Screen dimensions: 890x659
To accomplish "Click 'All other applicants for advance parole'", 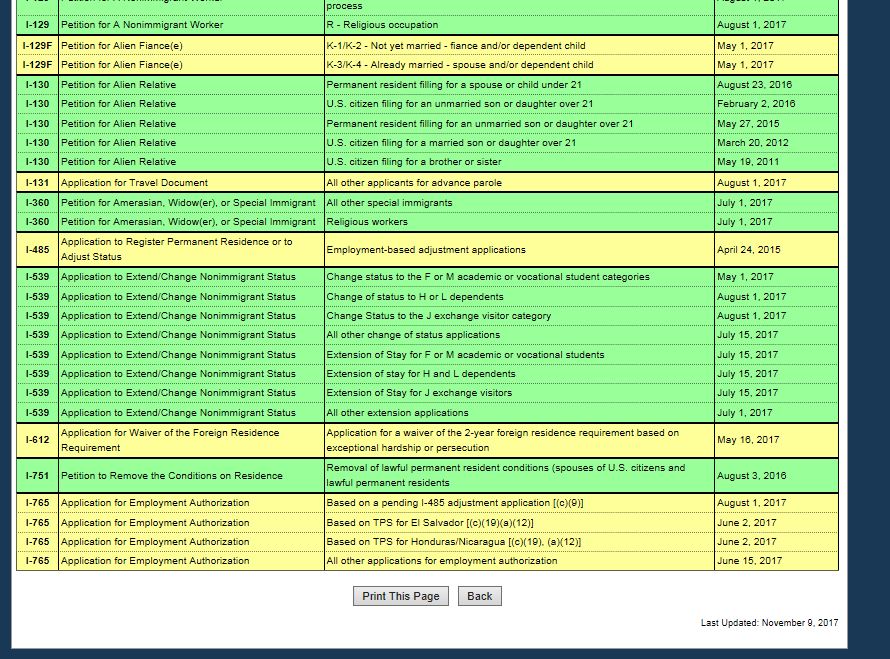I will (414, 183).
